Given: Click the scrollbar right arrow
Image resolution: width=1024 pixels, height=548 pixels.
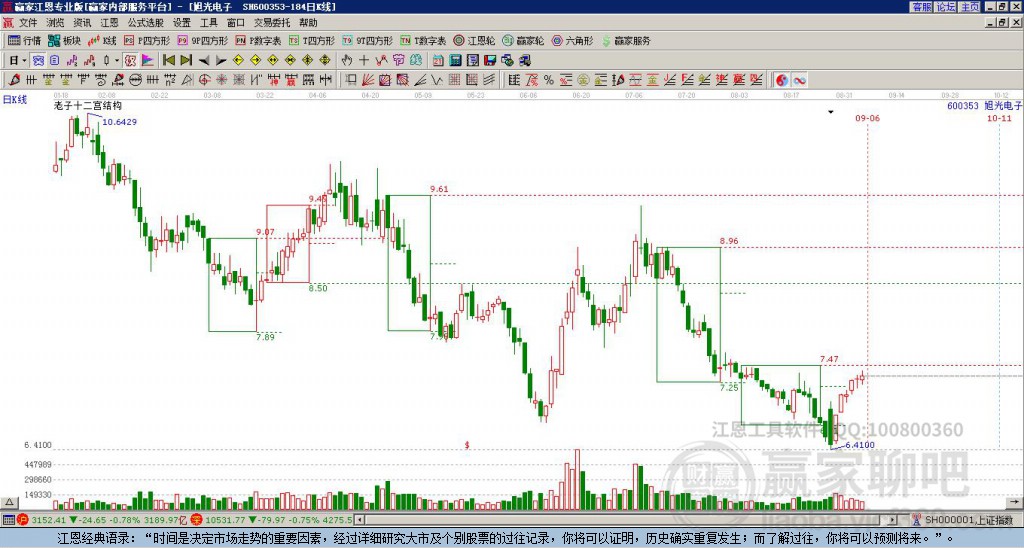Looking at the screenshot, I should click(892, 520).
